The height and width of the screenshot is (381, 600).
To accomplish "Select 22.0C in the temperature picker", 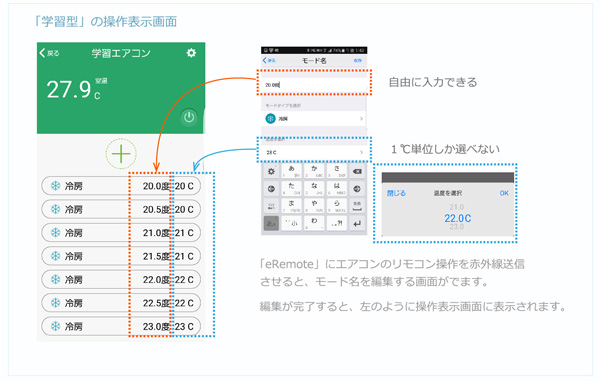I will click(458, 218).
